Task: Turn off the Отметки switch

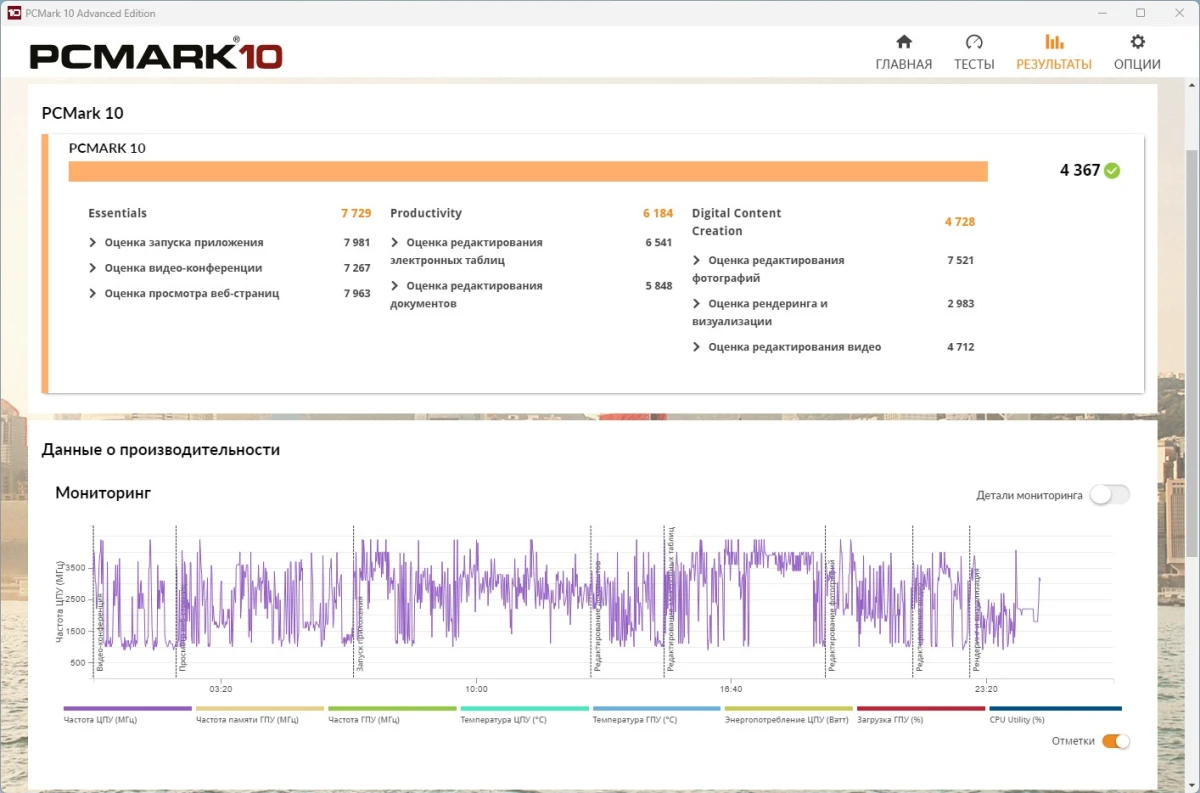Action: pyautogui.click(x=1116, y=741)
